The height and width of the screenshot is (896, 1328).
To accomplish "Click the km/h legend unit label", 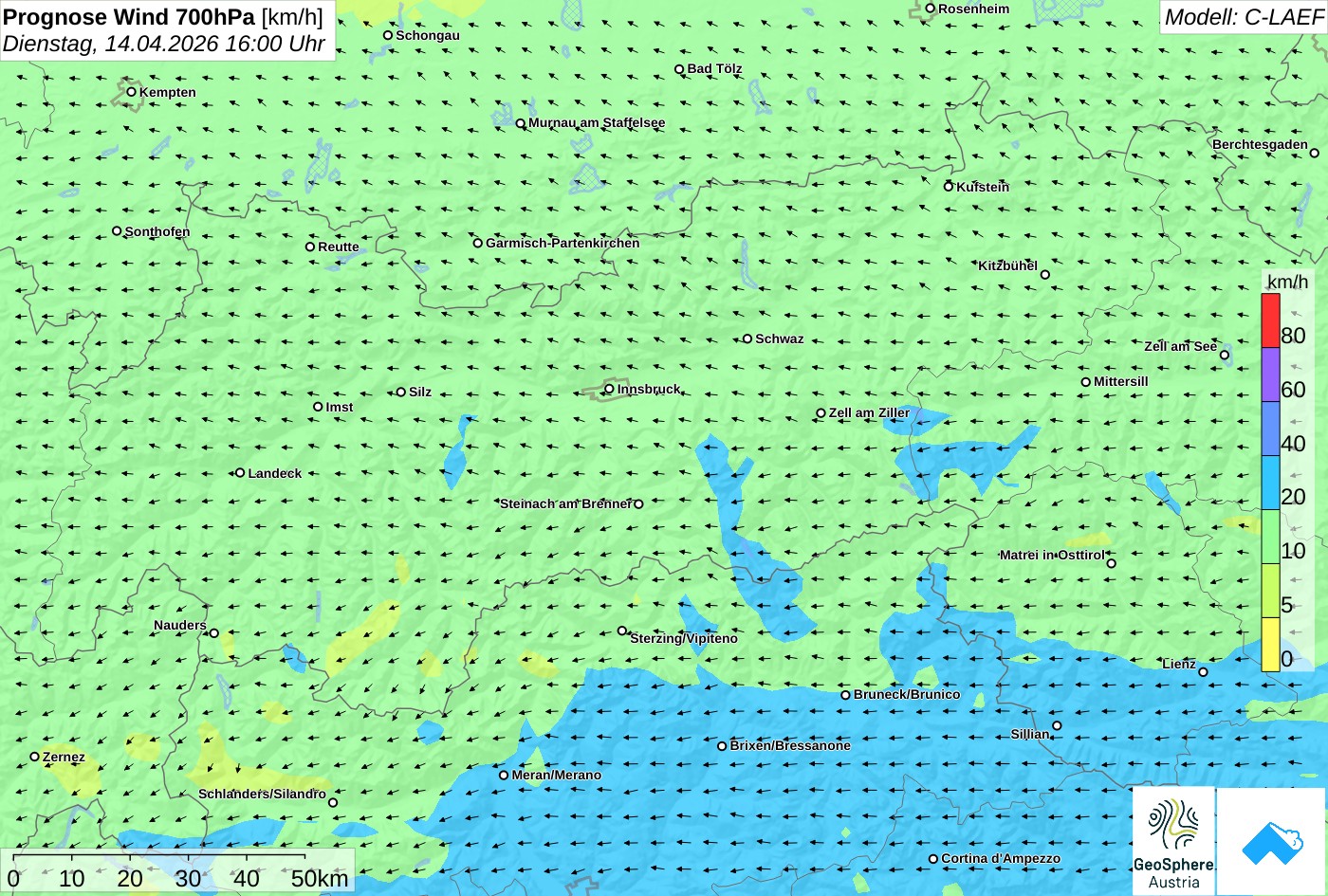I will 1286,282.
